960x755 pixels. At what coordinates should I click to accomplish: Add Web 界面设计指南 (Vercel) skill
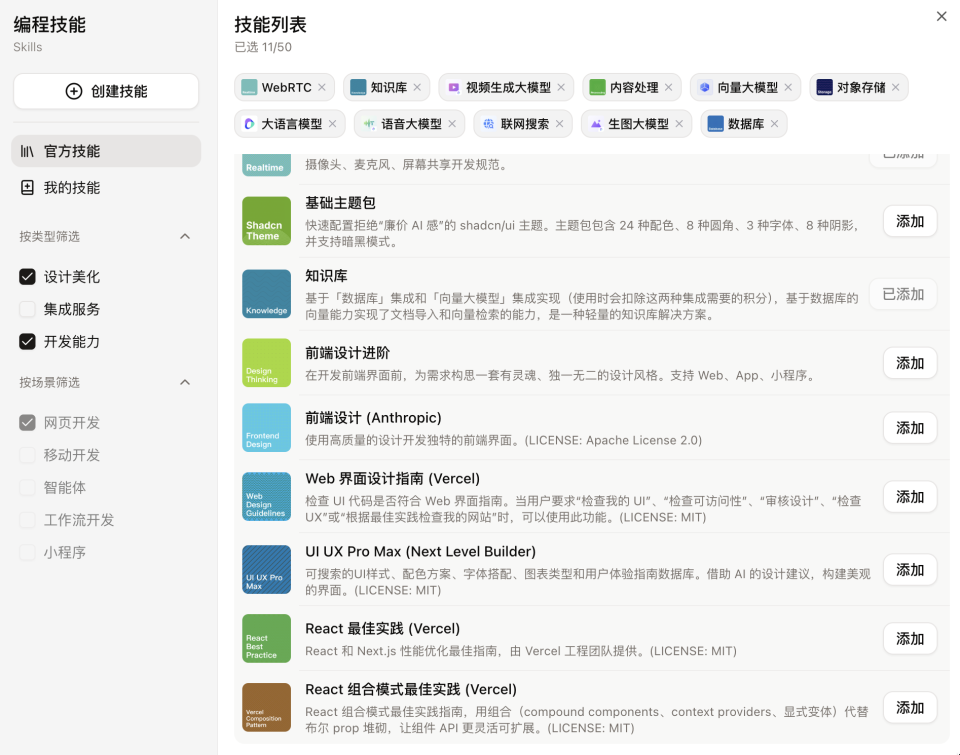910,497
